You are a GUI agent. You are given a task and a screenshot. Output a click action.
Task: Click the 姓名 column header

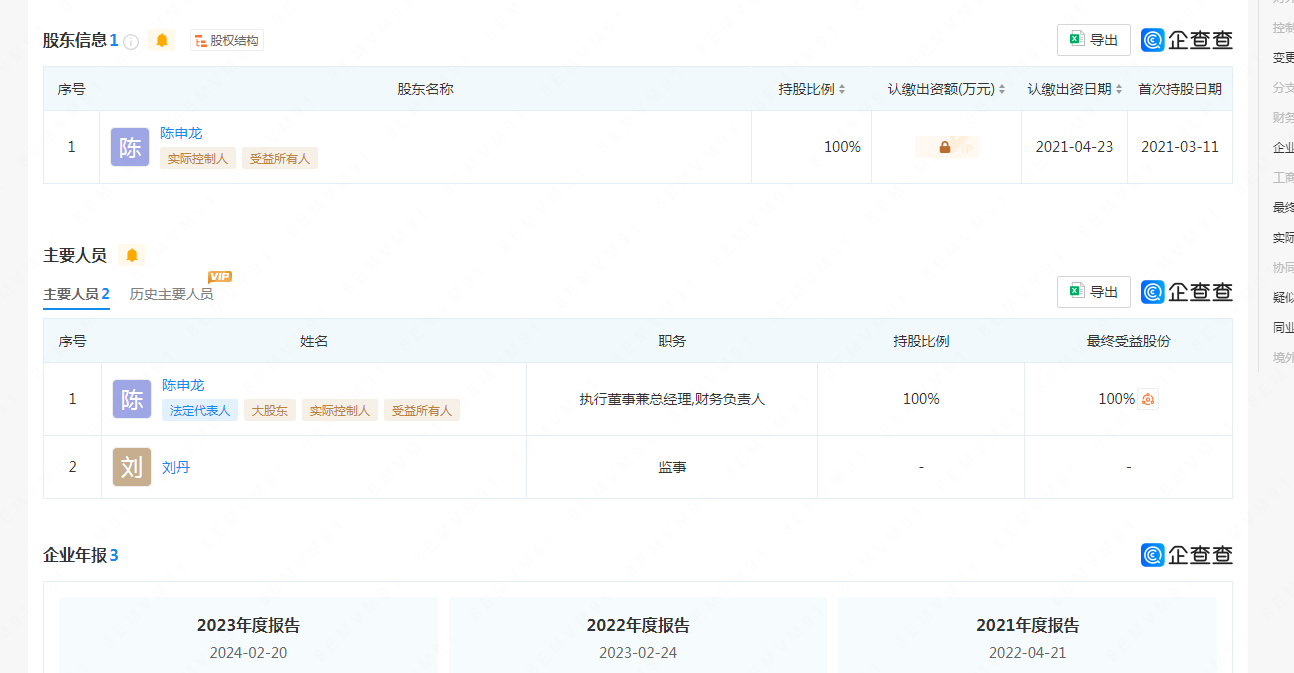coord(314,341)
